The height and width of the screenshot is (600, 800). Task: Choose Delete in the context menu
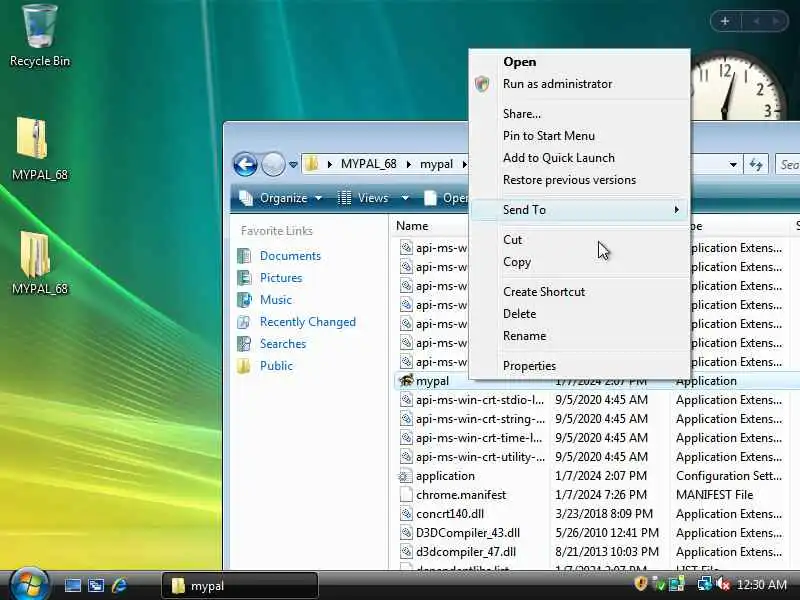580,314
